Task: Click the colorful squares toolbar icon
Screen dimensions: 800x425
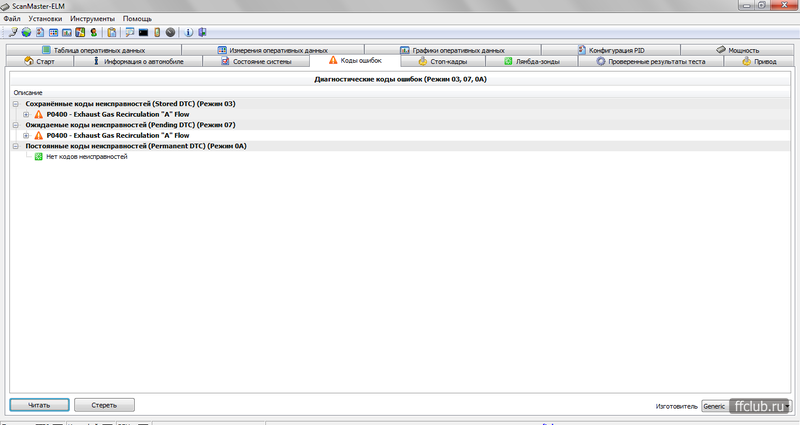Action: [80, 32]
